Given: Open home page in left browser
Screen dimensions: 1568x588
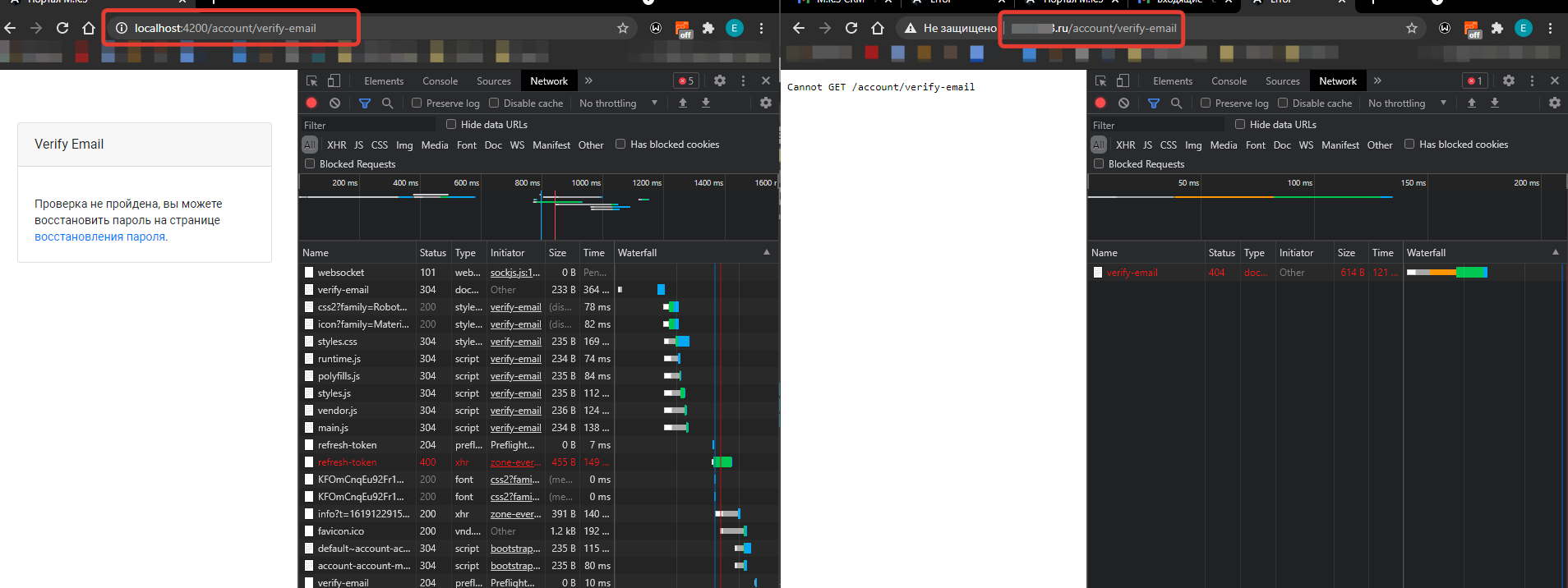Looking at the screenshot, I should click(89, 28).
